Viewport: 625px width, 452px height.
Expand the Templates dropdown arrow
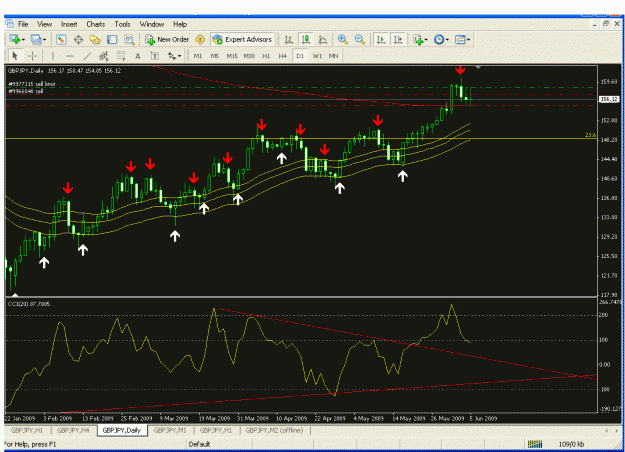(x=468, y=40)
